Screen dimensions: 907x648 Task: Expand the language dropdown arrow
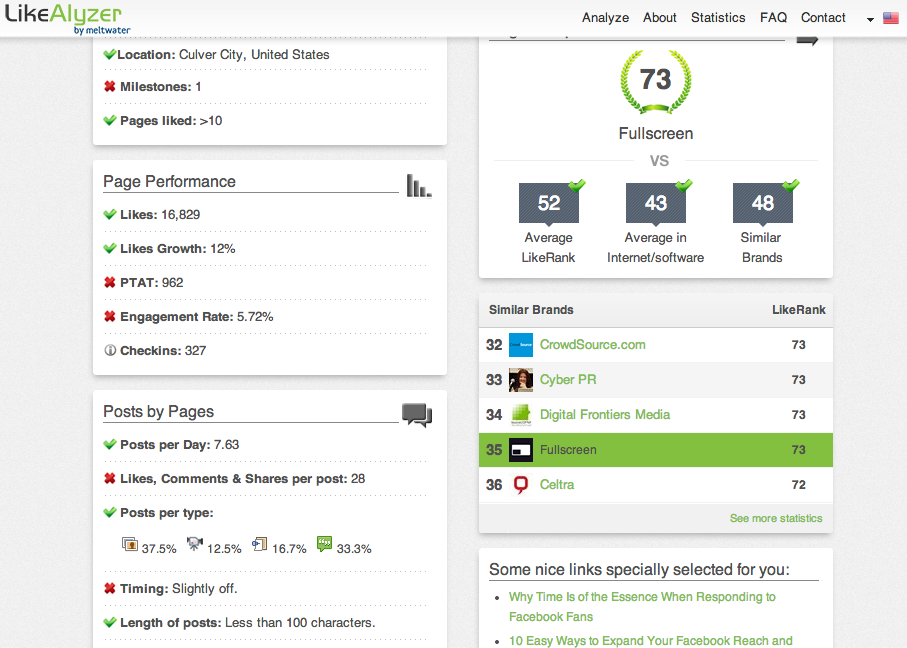pyautogui.click(x=870, y=20)
